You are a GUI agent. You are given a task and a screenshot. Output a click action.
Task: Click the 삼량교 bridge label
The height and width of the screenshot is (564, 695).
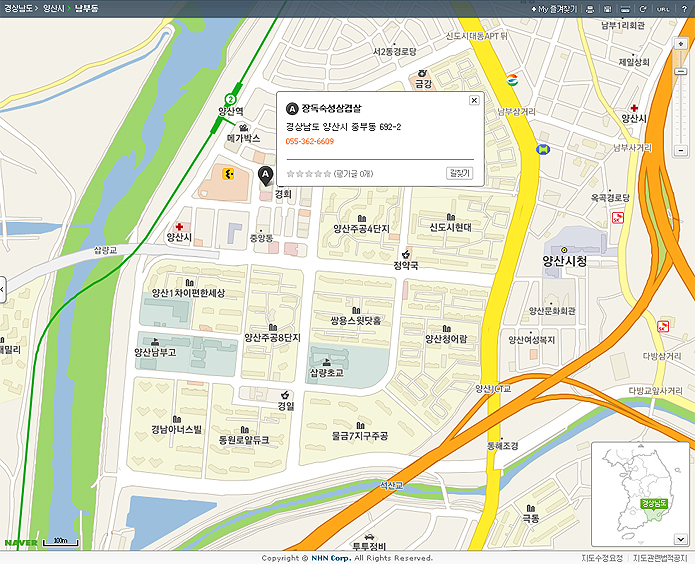(x=105, y=251)
